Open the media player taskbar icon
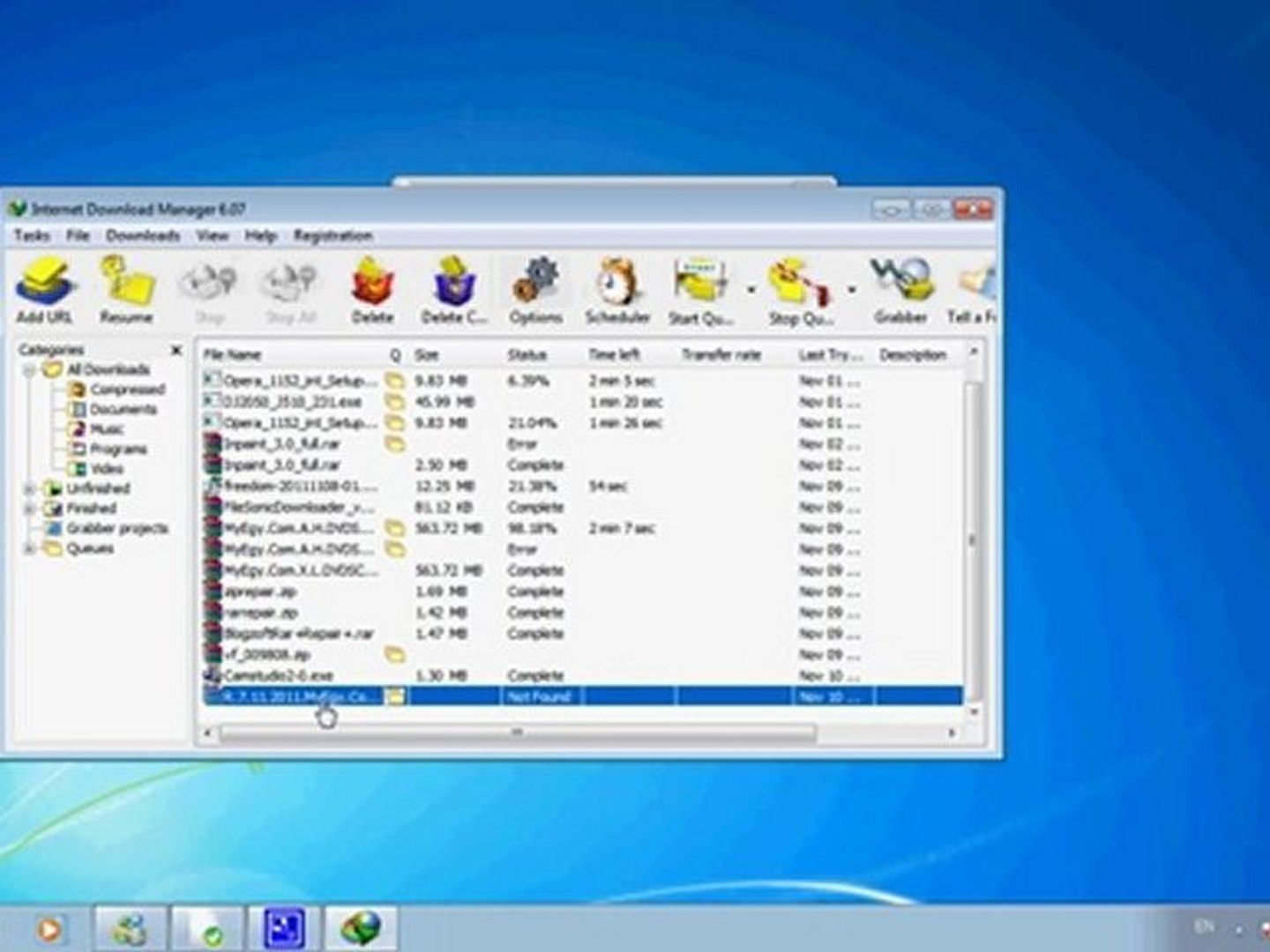1270x952 pixels. click(50, 929)
